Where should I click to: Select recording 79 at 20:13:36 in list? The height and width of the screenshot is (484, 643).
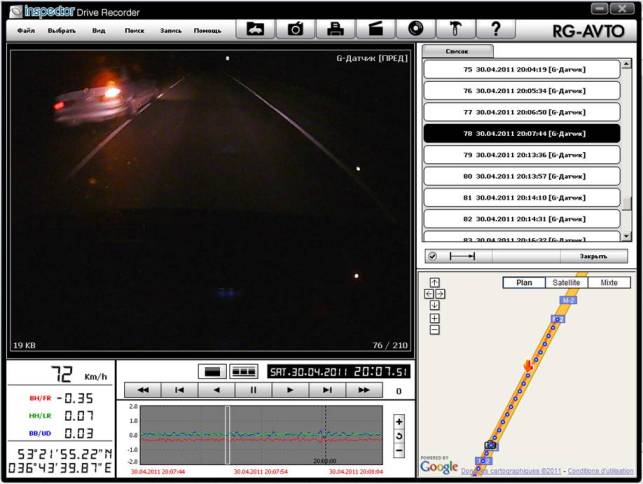click(x=521, y=155)
